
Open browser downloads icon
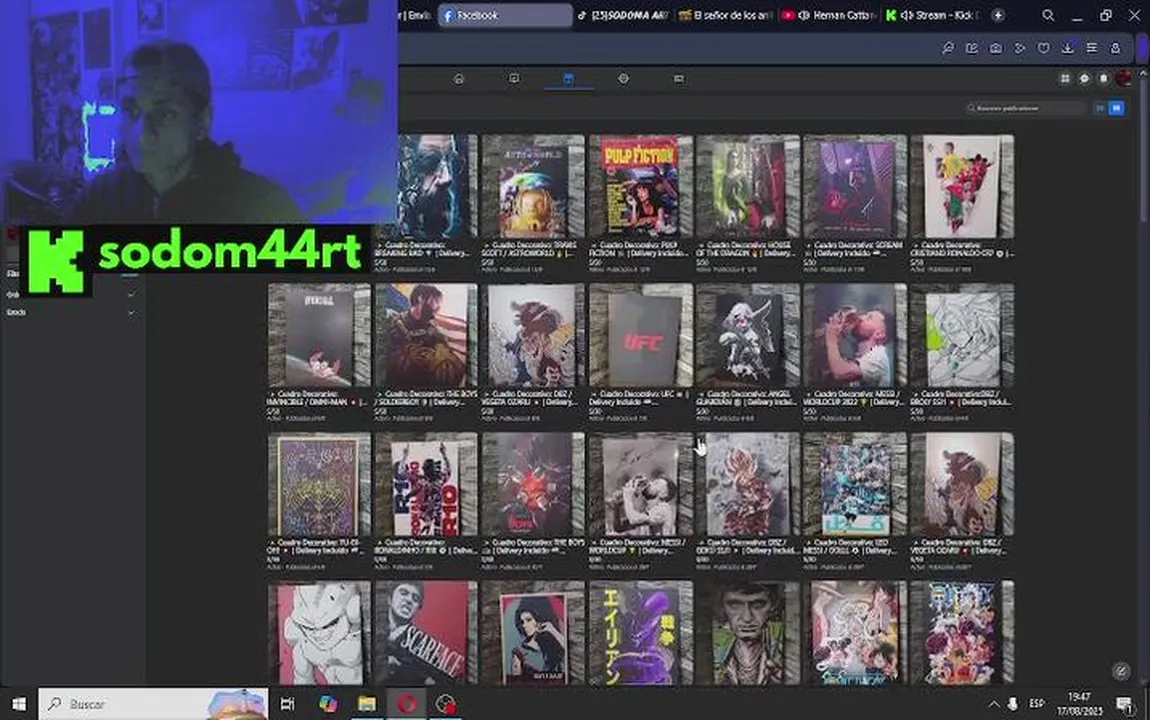click(1068, 48)
